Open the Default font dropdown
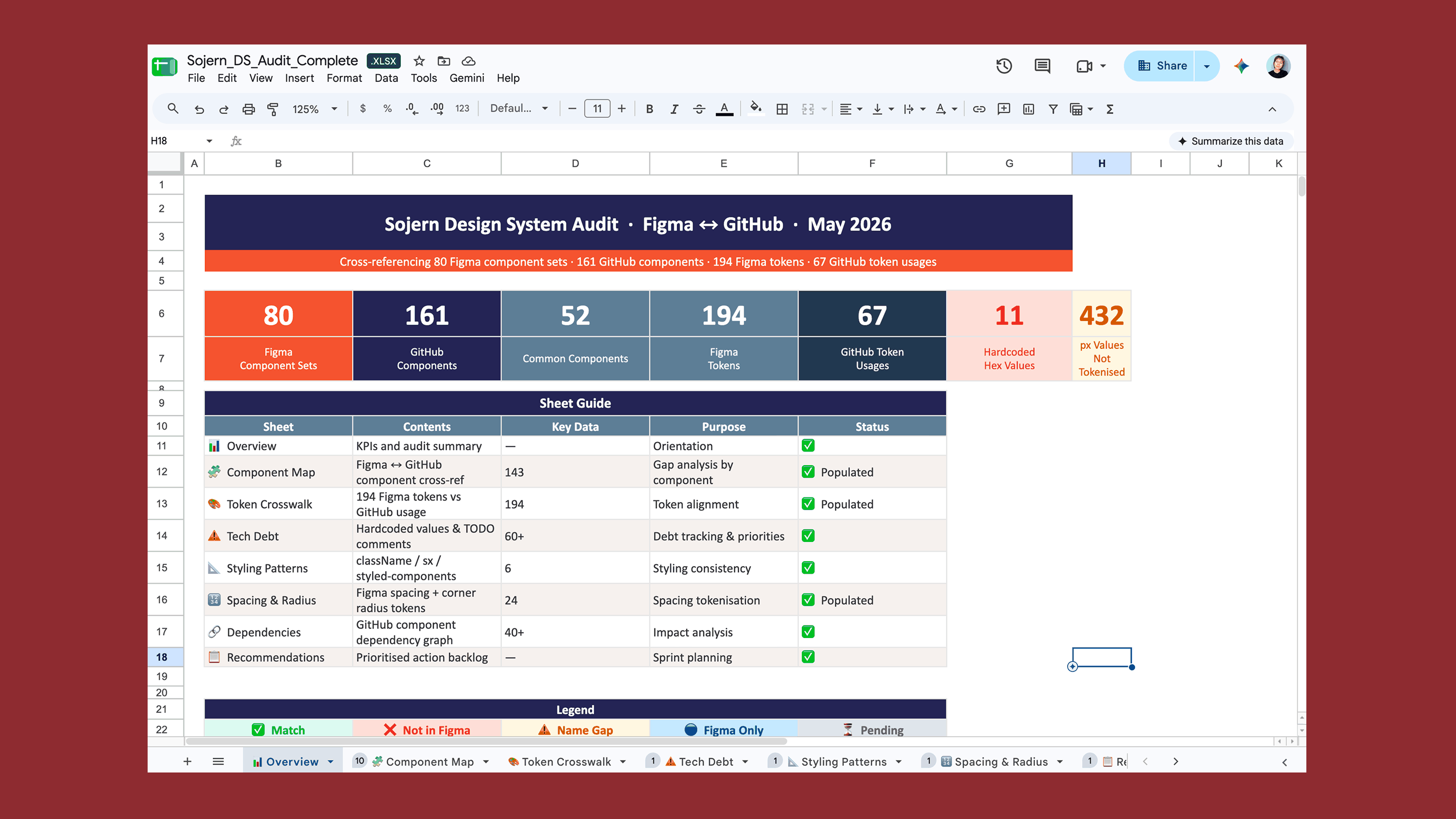The width and height of the screenshot is (1456, 819). [x=519, y=109]
